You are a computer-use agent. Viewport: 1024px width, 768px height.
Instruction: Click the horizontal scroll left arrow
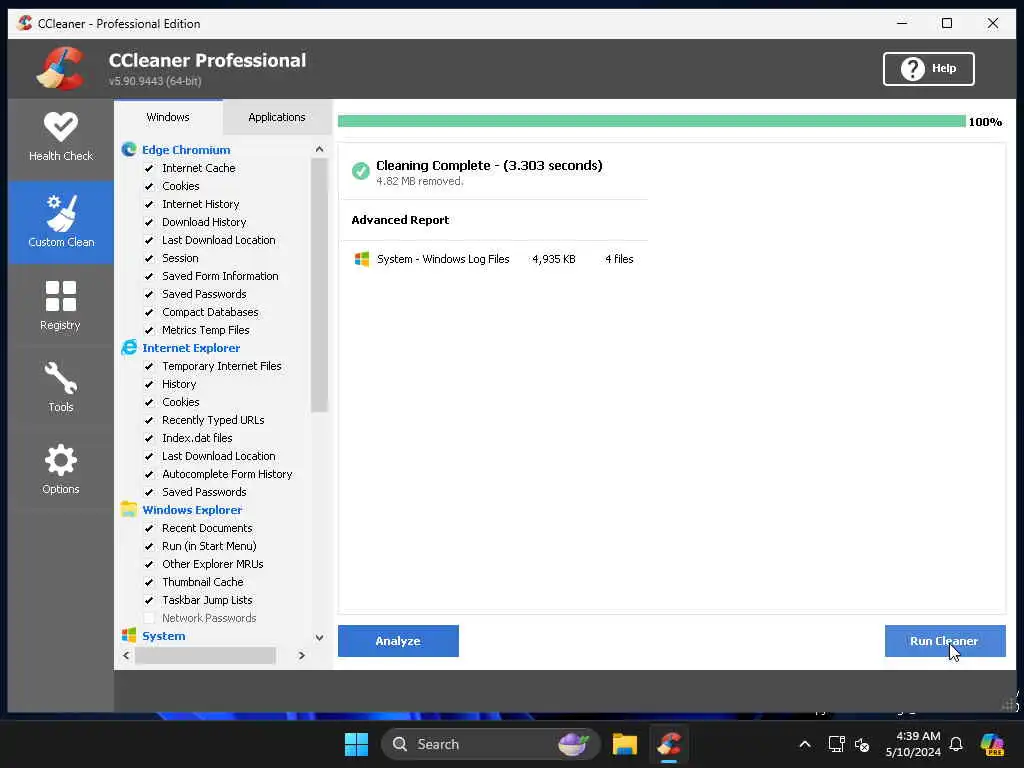tap(127, 655)
